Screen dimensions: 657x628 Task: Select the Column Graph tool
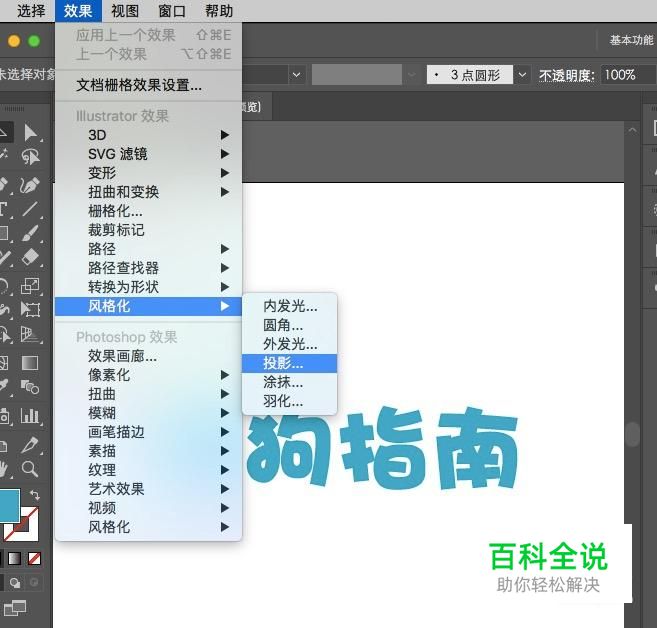point(30,416)
